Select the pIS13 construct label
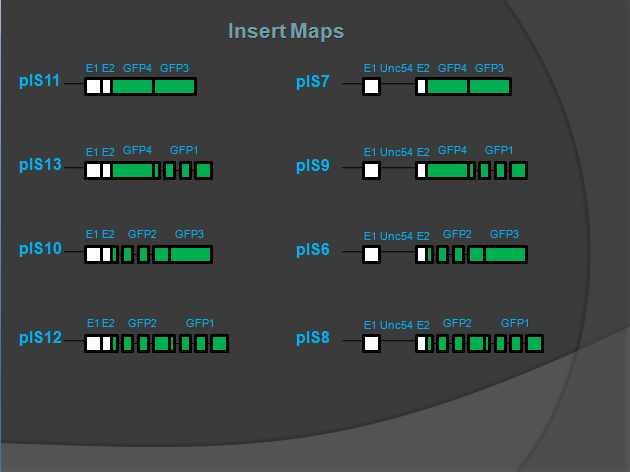 41,165
